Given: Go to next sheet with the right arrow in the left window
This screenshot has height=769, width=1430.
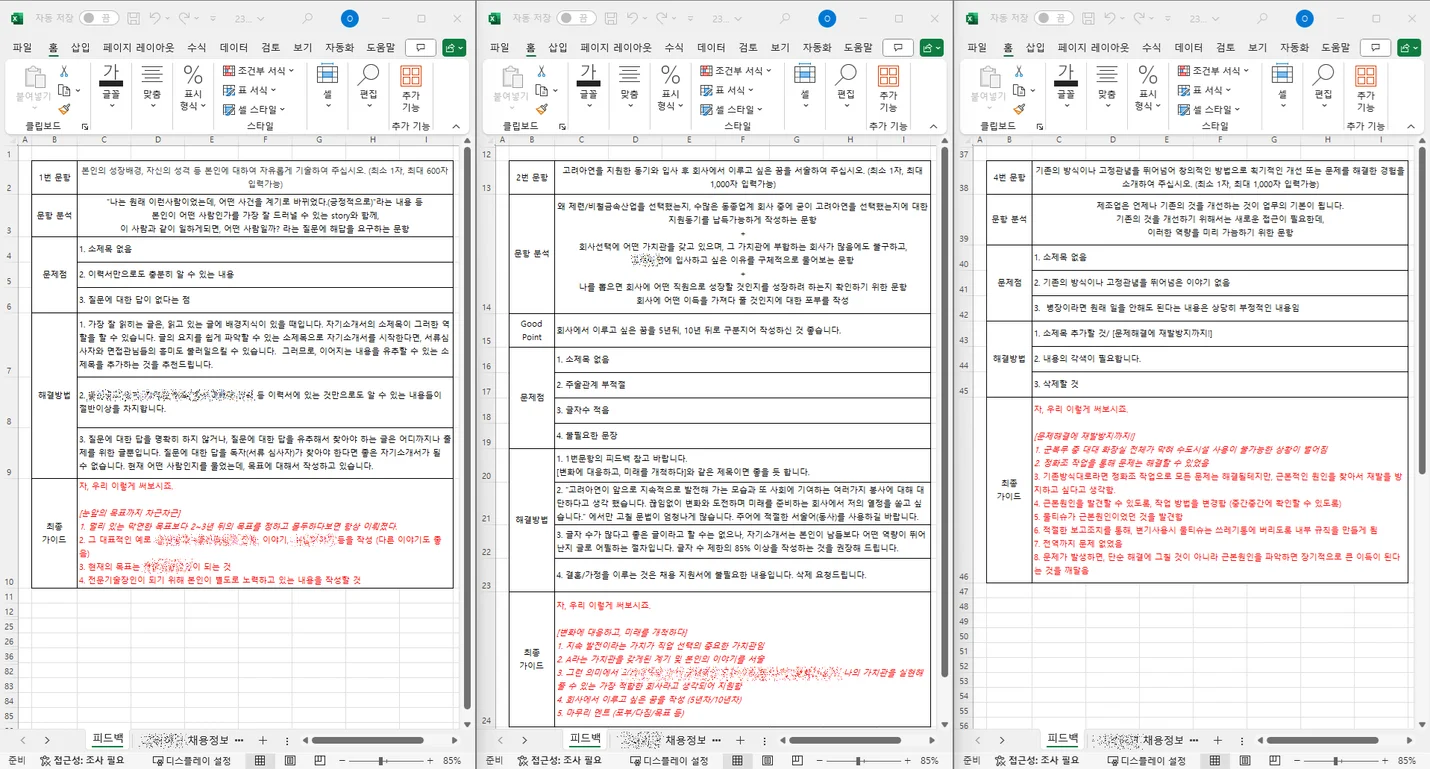Looking at the screenshot, I should tap(47, 740).
